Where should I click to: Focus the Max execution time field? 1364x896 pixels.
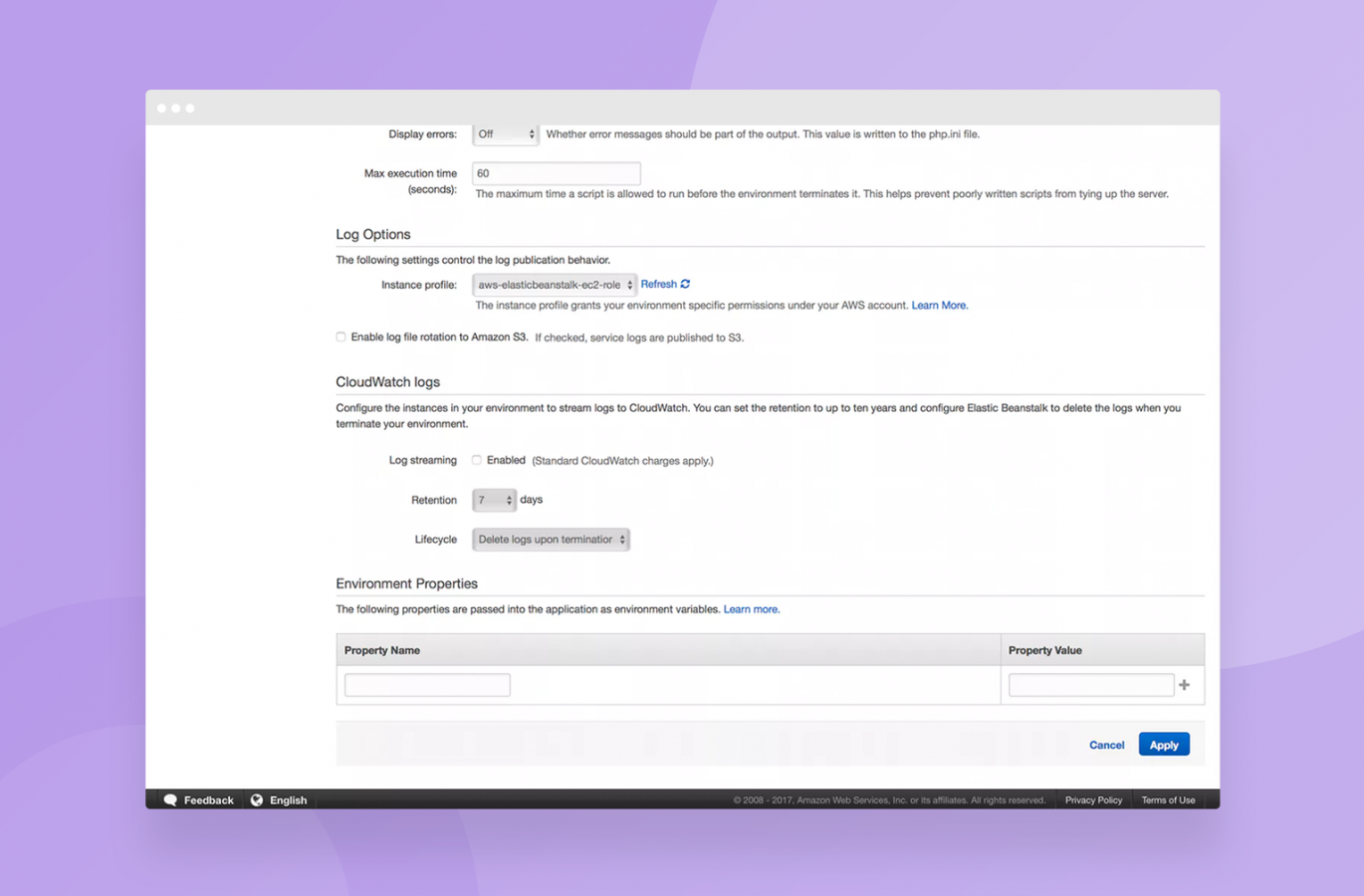pos(557,173)
